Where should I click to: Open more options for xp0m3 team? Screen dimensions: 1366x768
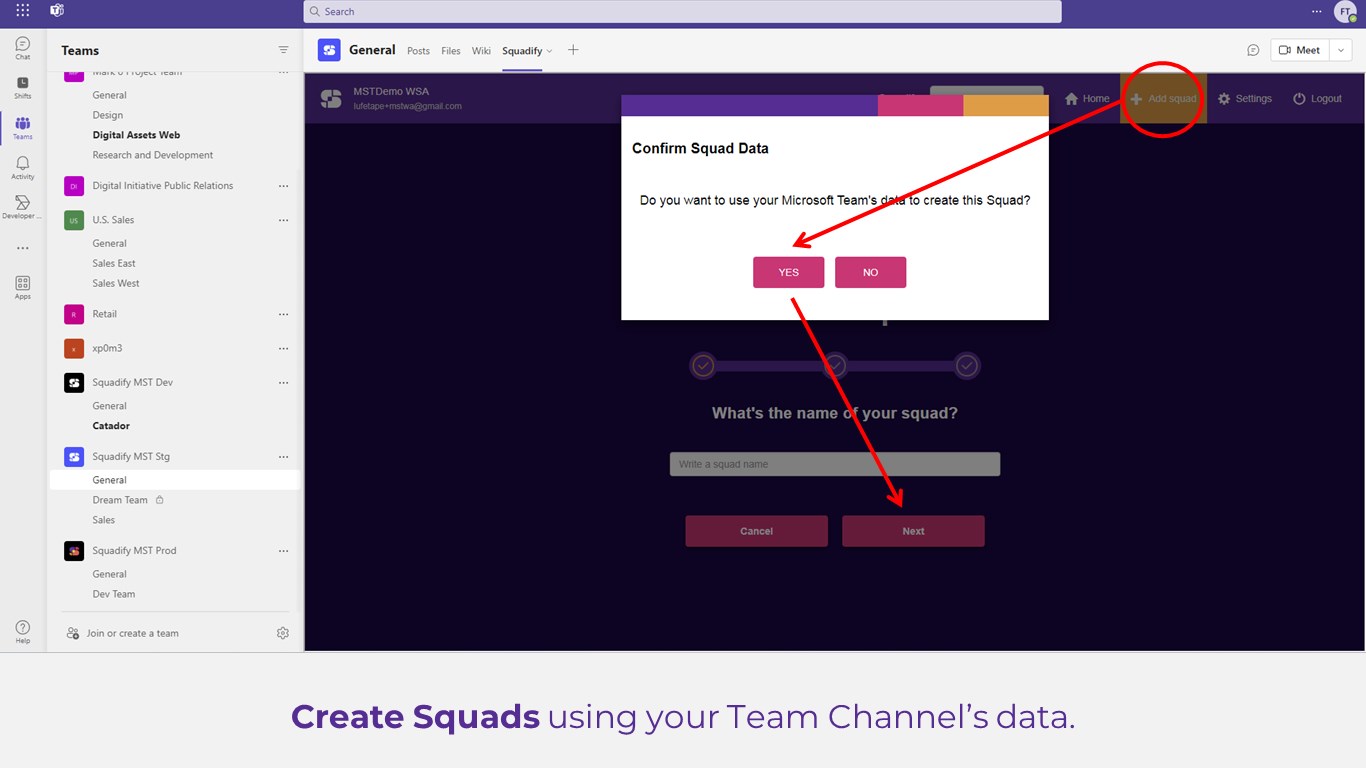pos(283,348)
